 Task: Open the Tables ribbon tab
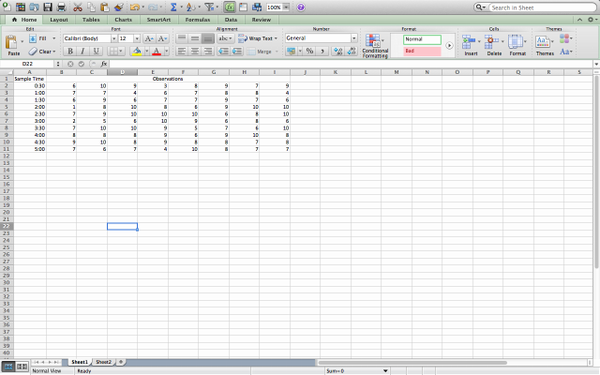91,20
